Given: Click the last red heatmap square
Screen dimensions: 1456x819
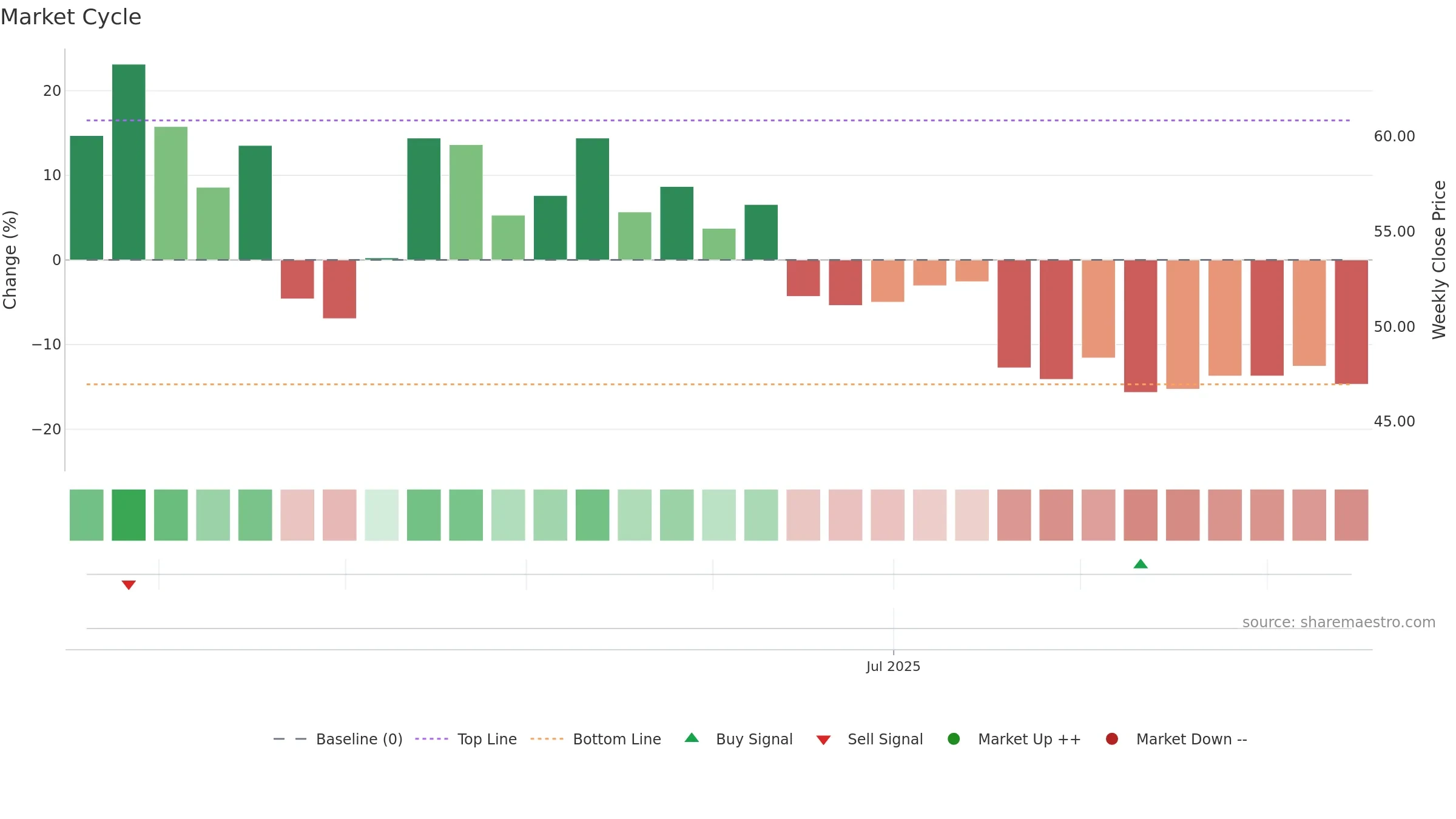Looking at the screenshot, I should pyautogui.click(x=1351, y=515).
